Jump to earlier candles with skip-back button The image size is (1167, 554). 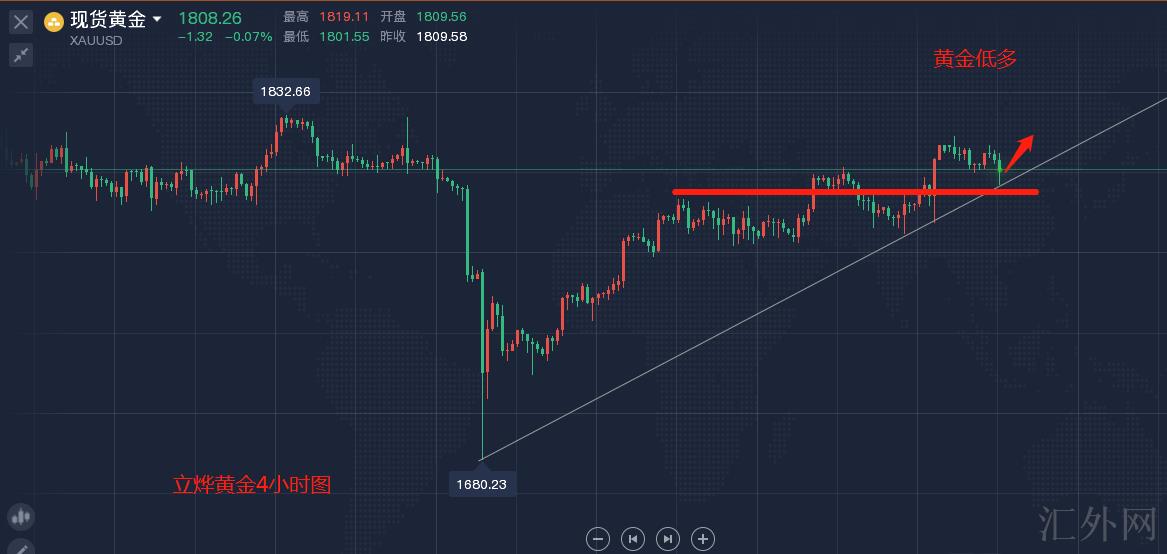click(x=633, y=539)
